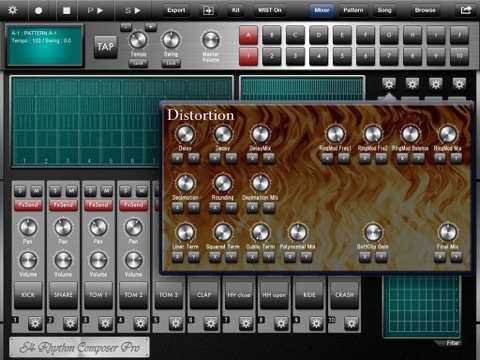Adjust the Swing knob
Image resolution: width=480 pixels, height=360 pixels.
pyautogui.click(x=171, y=40)
